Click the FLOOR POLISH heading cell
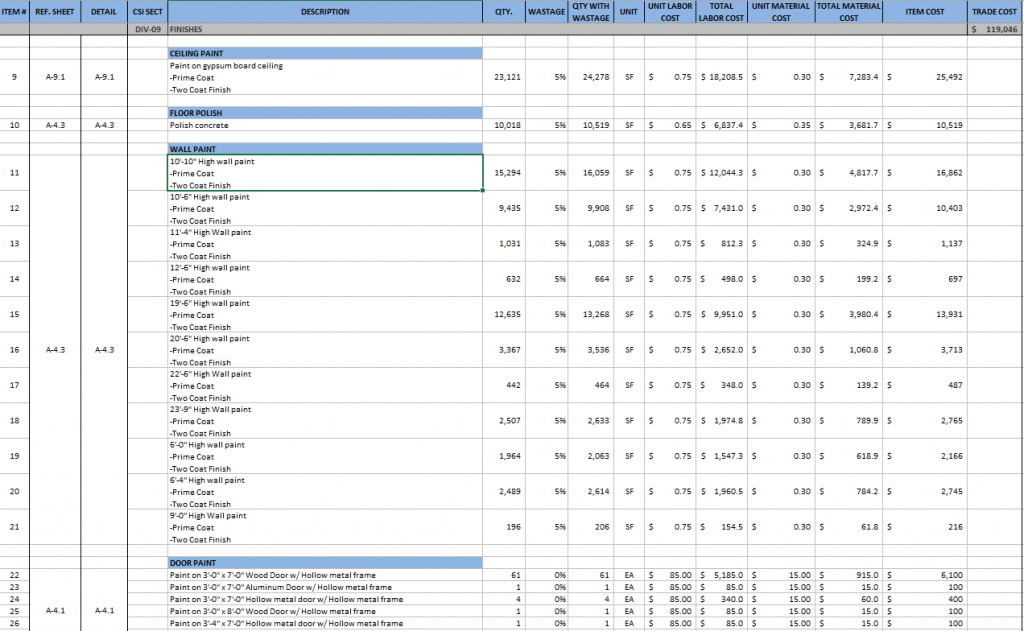The image size is (1024, 631). point(325,113)
